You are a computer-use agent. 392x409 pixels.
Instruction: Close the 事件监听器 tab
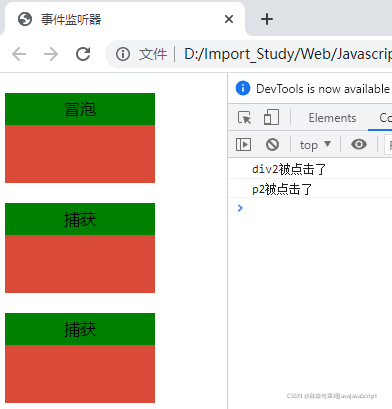pyautogui.click(x=229, y=19)
